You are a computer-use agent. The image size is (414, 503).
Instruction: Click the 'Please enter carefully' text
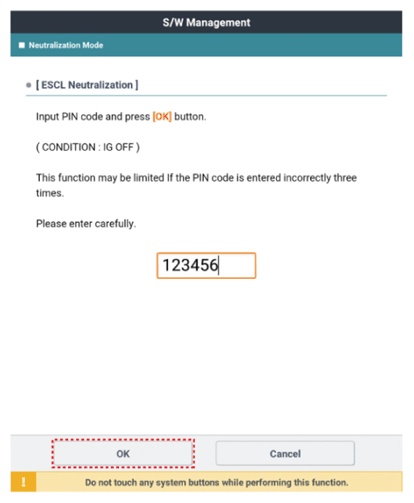(86, 223)
